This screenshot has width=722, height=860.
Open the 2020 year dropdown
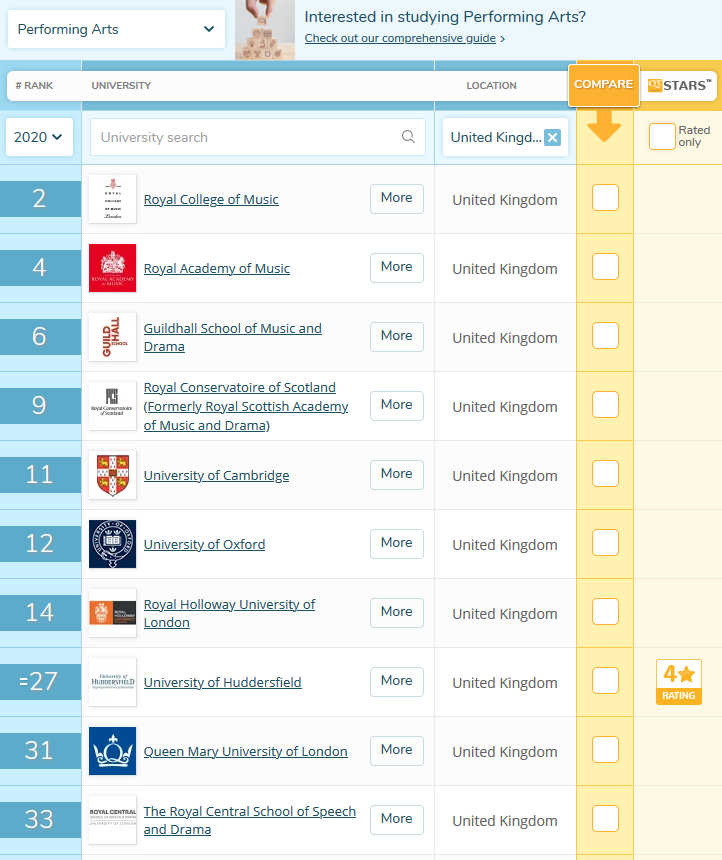[x=39, y=137]
